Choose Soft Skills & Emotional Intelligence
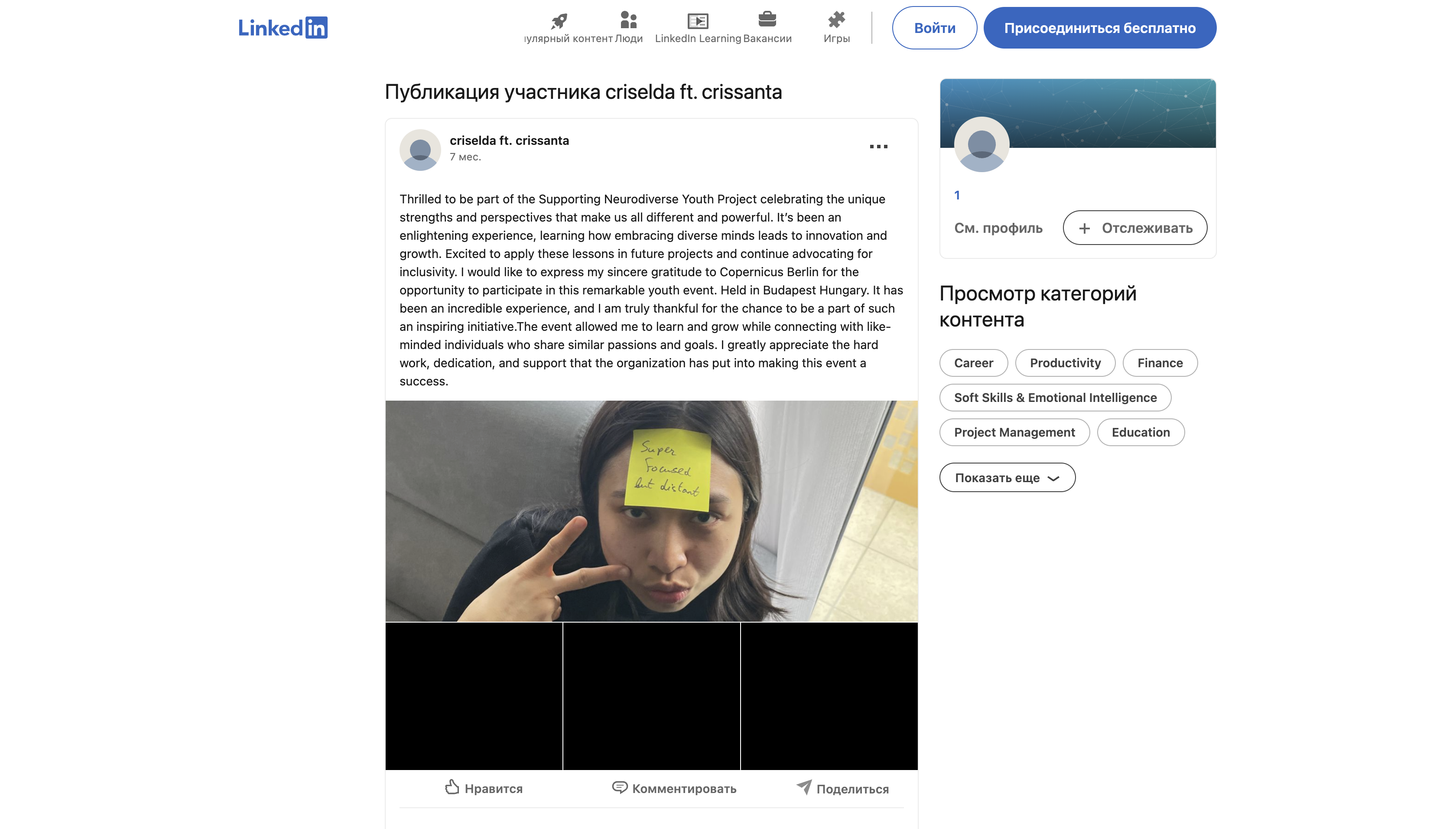Image resolution: width=1456 pixels, height=829 pixels. [1055, 398]
